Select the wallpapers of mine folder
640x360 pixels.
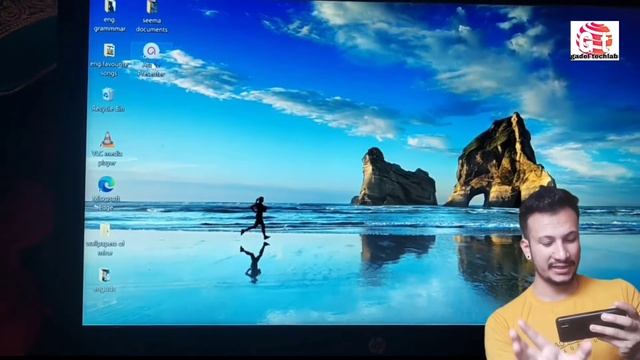click(105, 230)
